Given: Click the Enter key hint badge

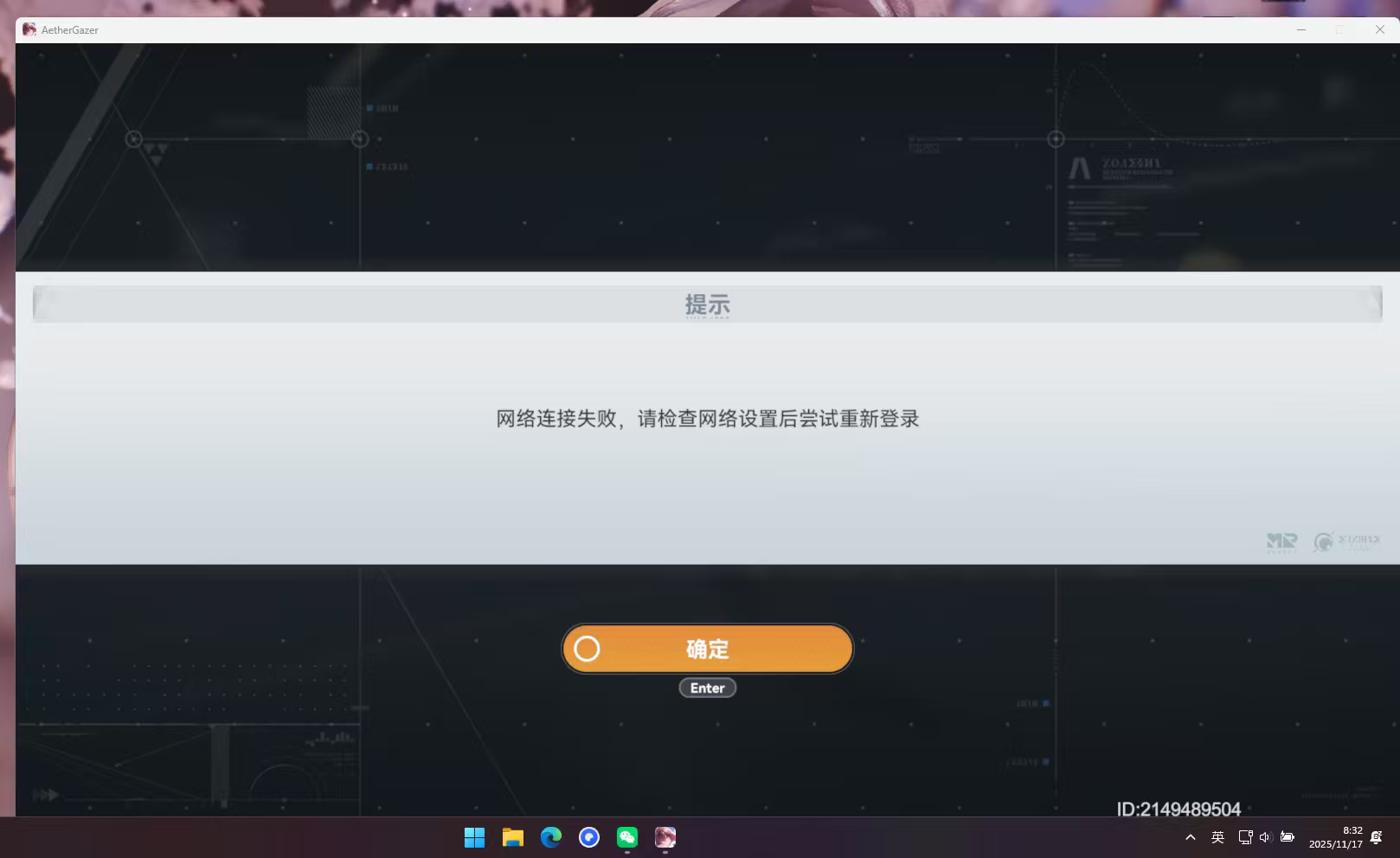Looking at the screenshot, I should [707, 688].
